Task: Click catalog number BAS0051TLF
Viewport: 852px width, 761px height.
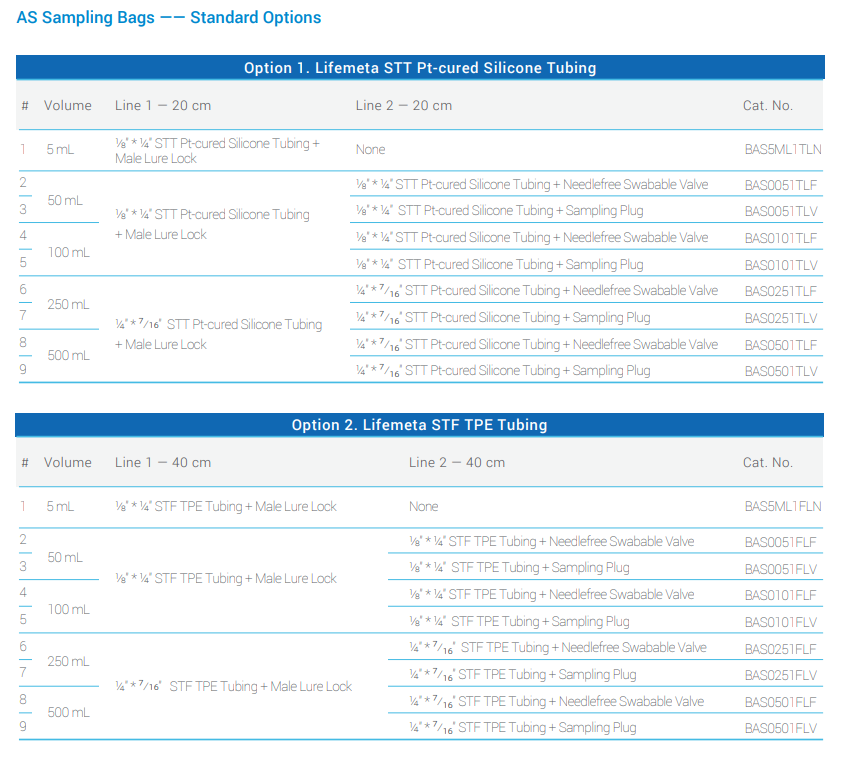Action: (780, 184)
